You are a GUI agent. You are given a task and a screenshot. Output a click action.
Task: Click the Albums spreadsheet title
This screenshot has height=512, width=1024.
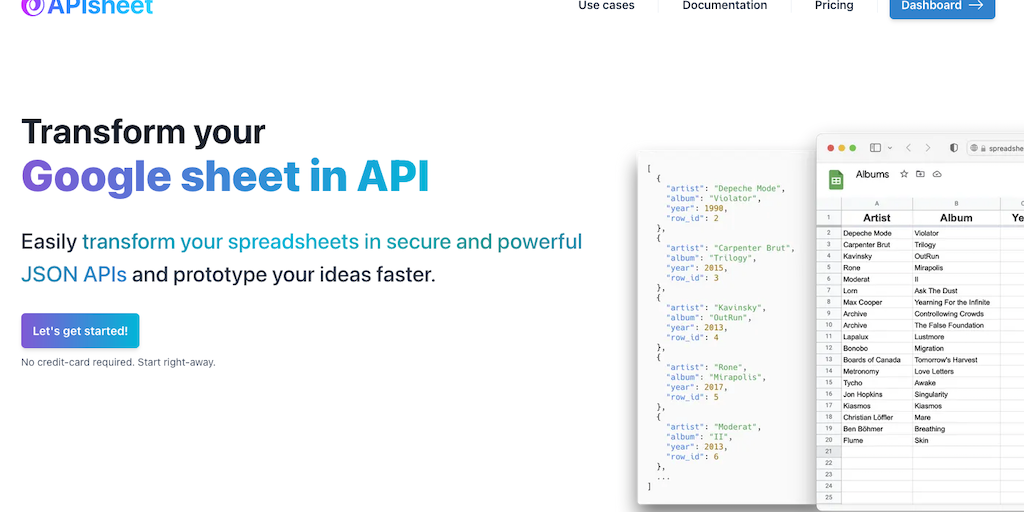872,174
